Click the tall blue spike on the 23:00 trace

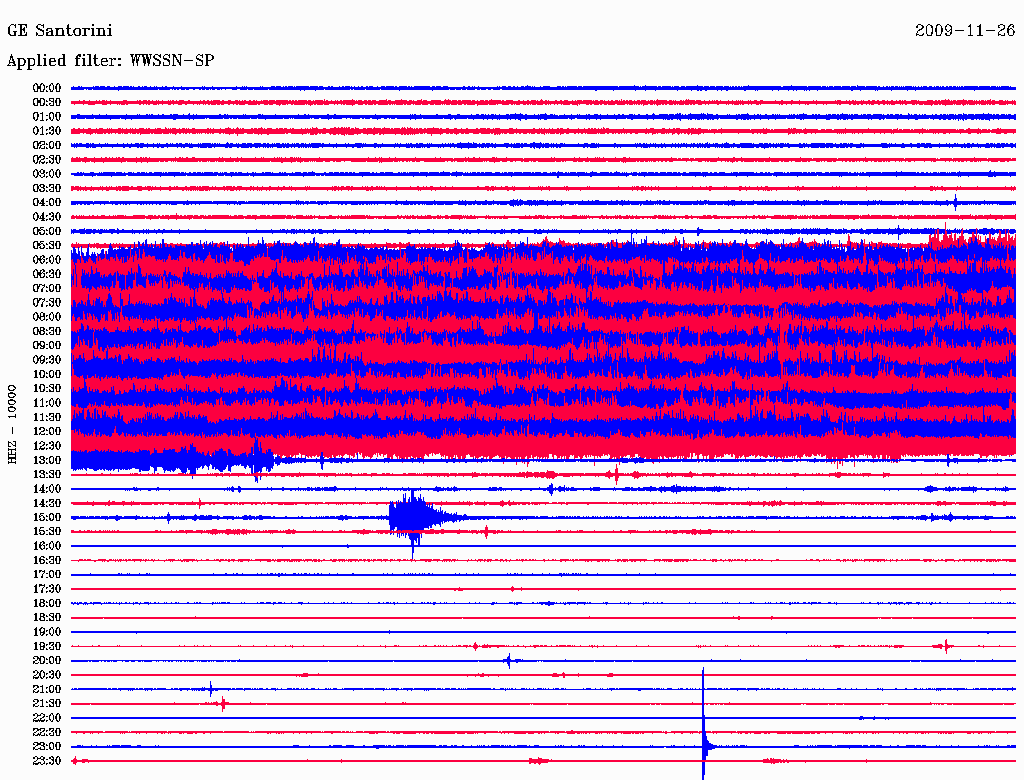point(704,724)
